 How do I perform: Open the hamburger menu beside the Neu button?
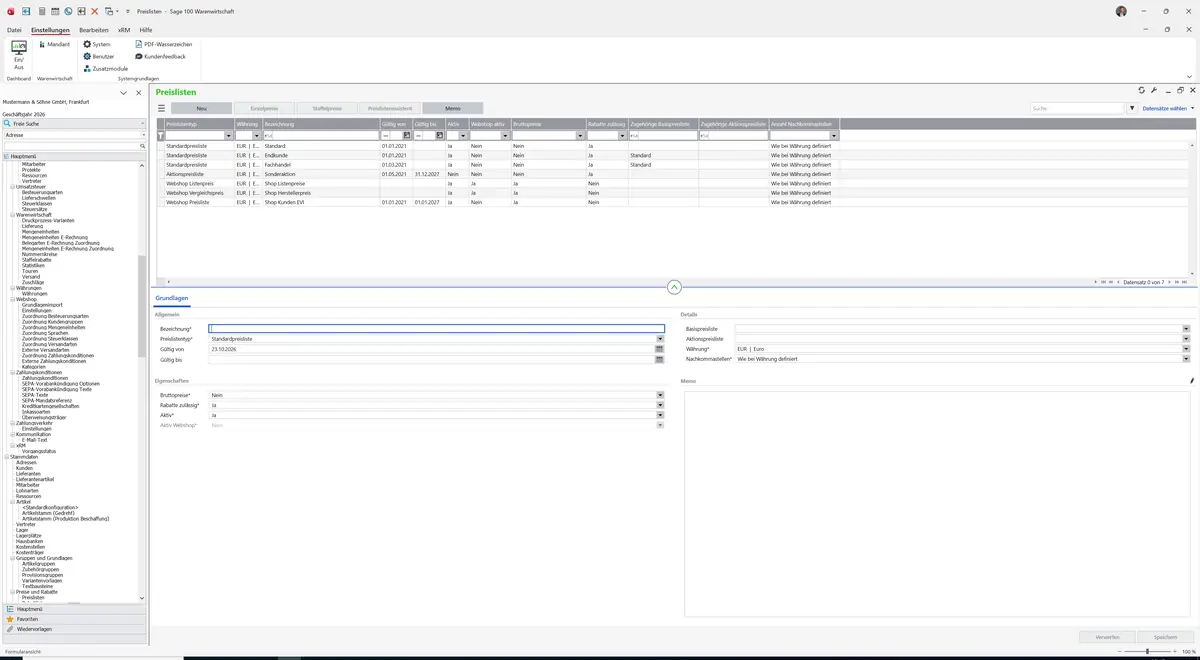tap(161, 108)
